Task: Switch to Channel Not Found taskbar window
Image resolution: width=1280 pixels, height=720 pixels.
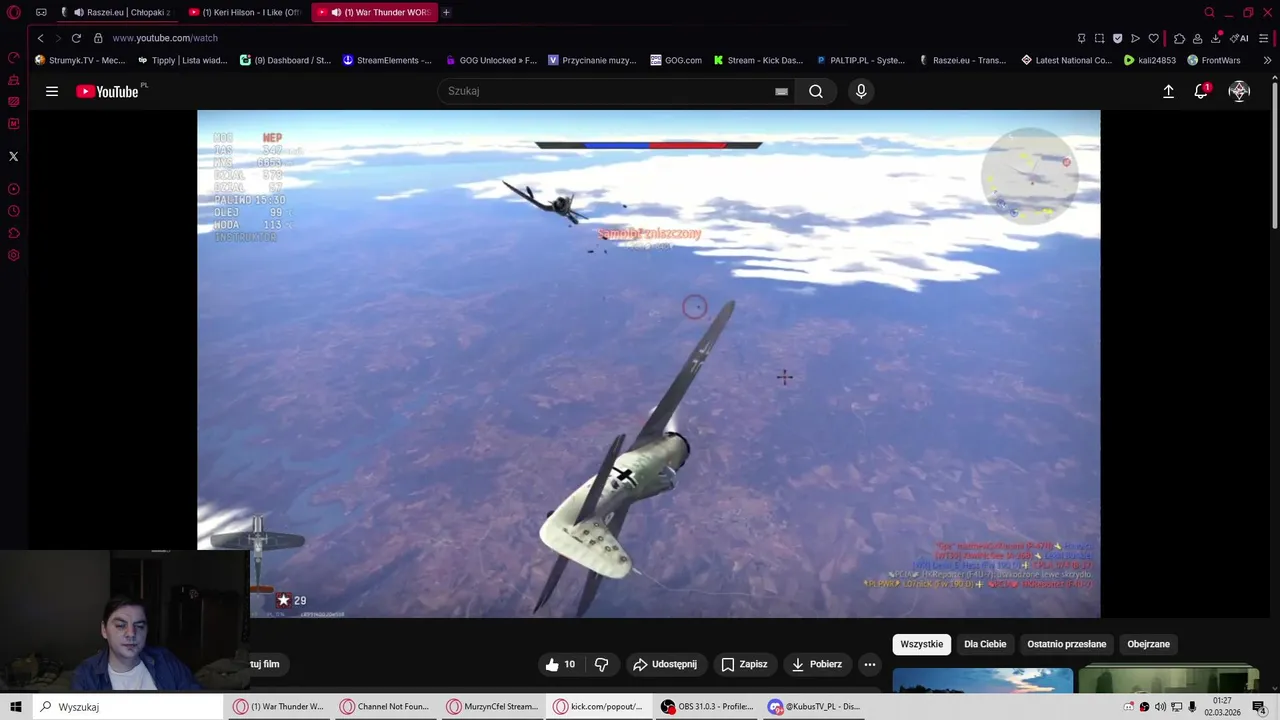Action: pos(384,707)
